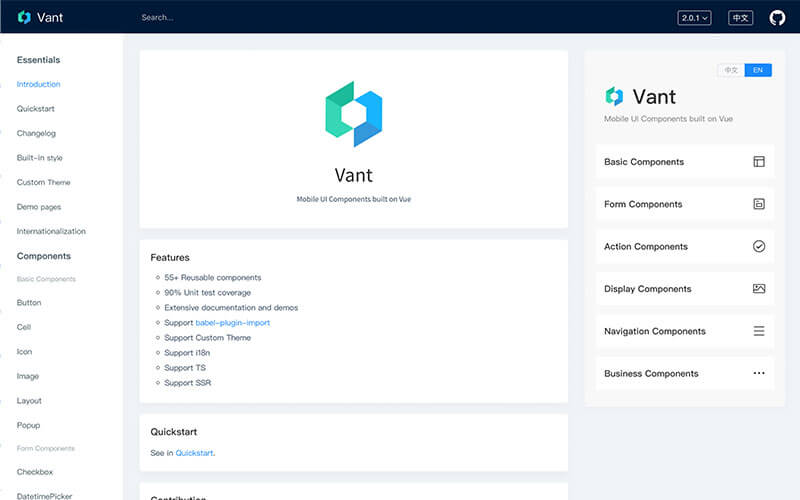Follow the Quickstart link in Quickstart section
800x500 pixels.
pos(194,453)
